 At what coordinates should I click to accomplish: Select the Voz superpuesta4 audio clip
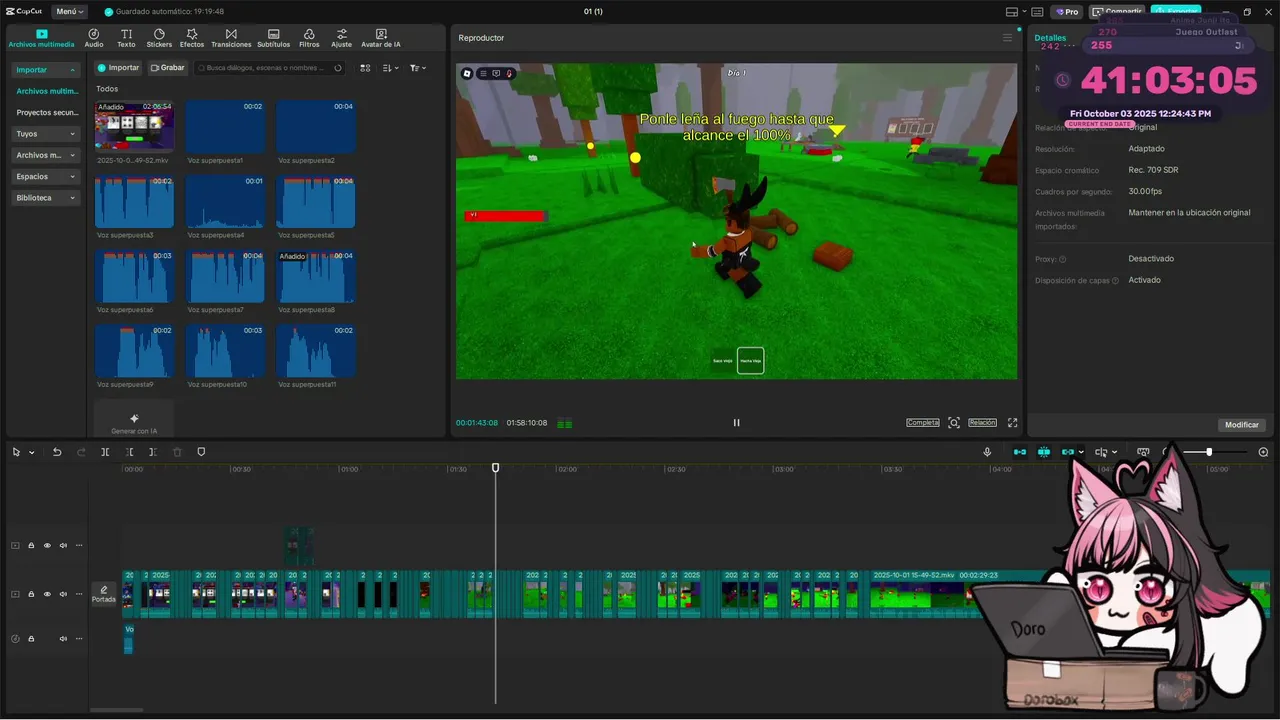(225, 202)
